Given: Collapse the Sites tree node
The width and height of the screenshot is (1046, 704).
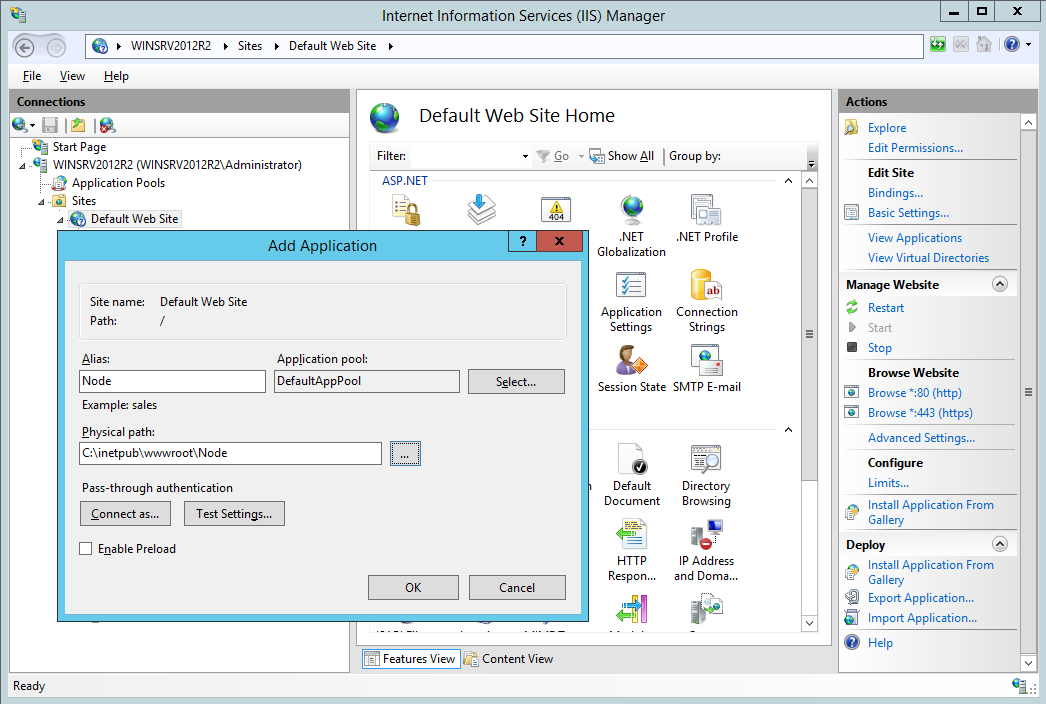Looking at the screenshot, I should click(41, 202).
